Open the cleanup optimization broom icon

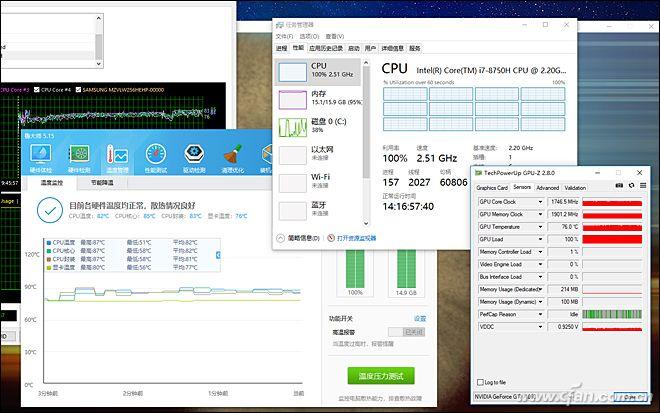point(232,155)
